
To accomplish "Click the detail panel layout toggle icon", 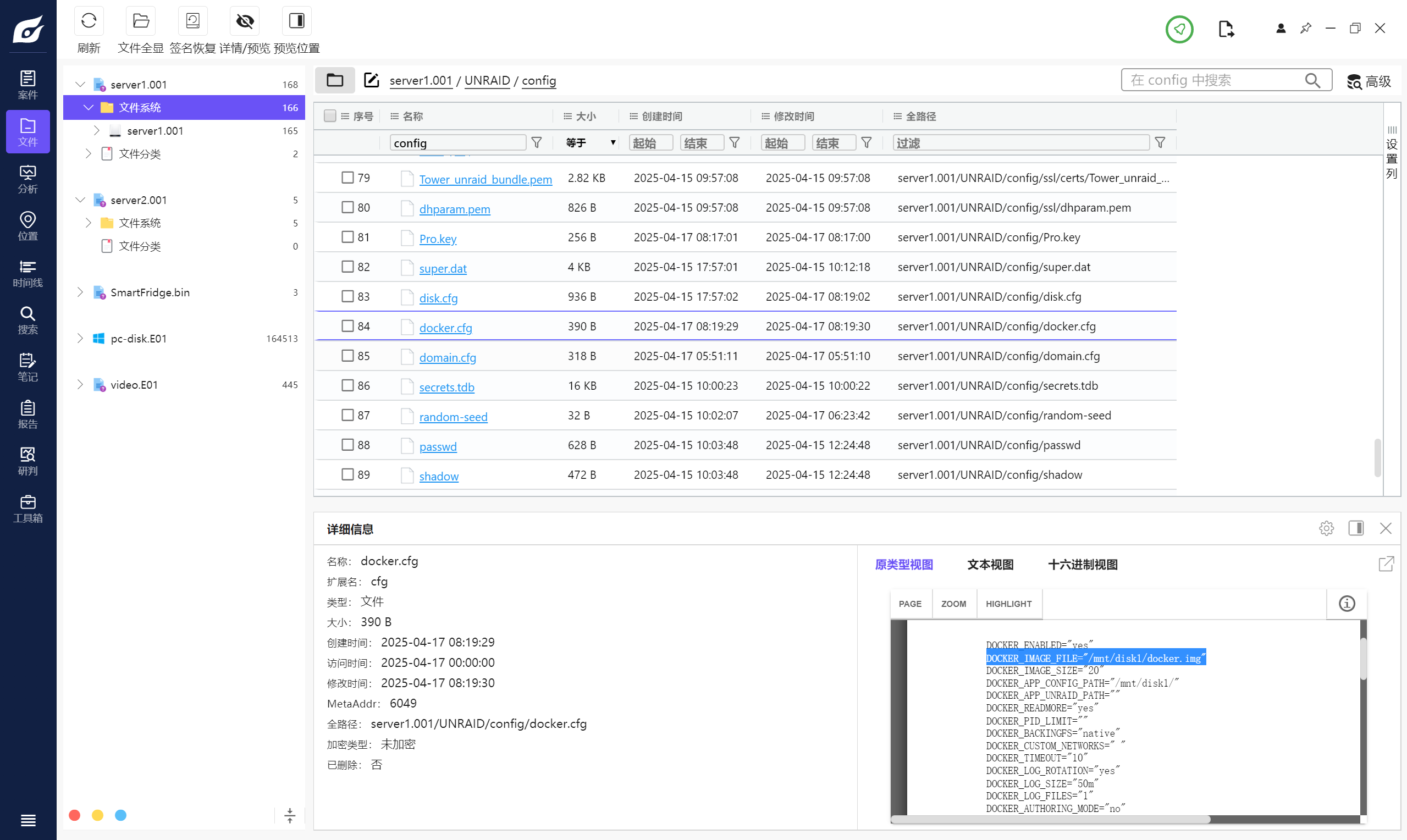I will point(1356,528).
